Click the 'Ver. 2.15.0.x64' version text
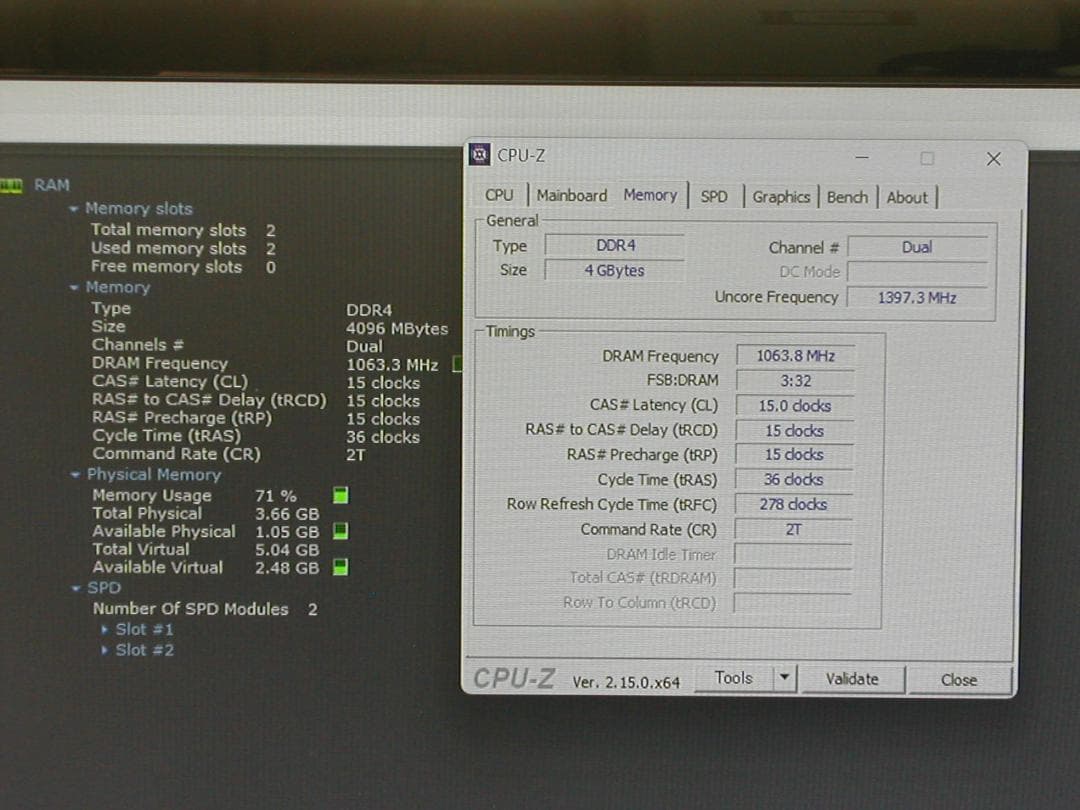The height and width of the screenshot is (810, 1080). [626, 682]
